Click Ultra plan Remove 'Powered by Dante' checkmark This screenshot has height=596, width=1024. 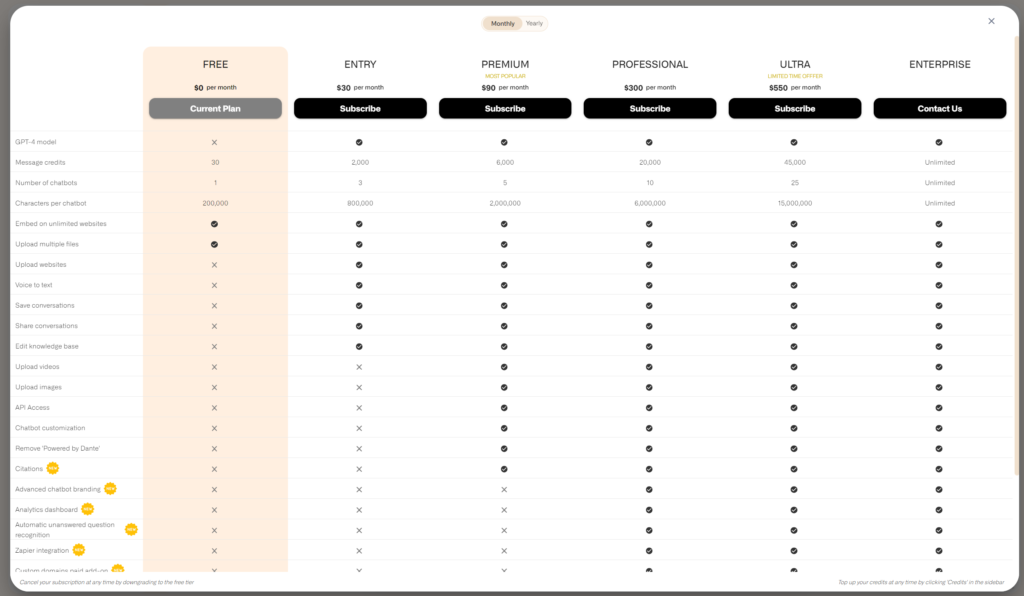[794, 448]
